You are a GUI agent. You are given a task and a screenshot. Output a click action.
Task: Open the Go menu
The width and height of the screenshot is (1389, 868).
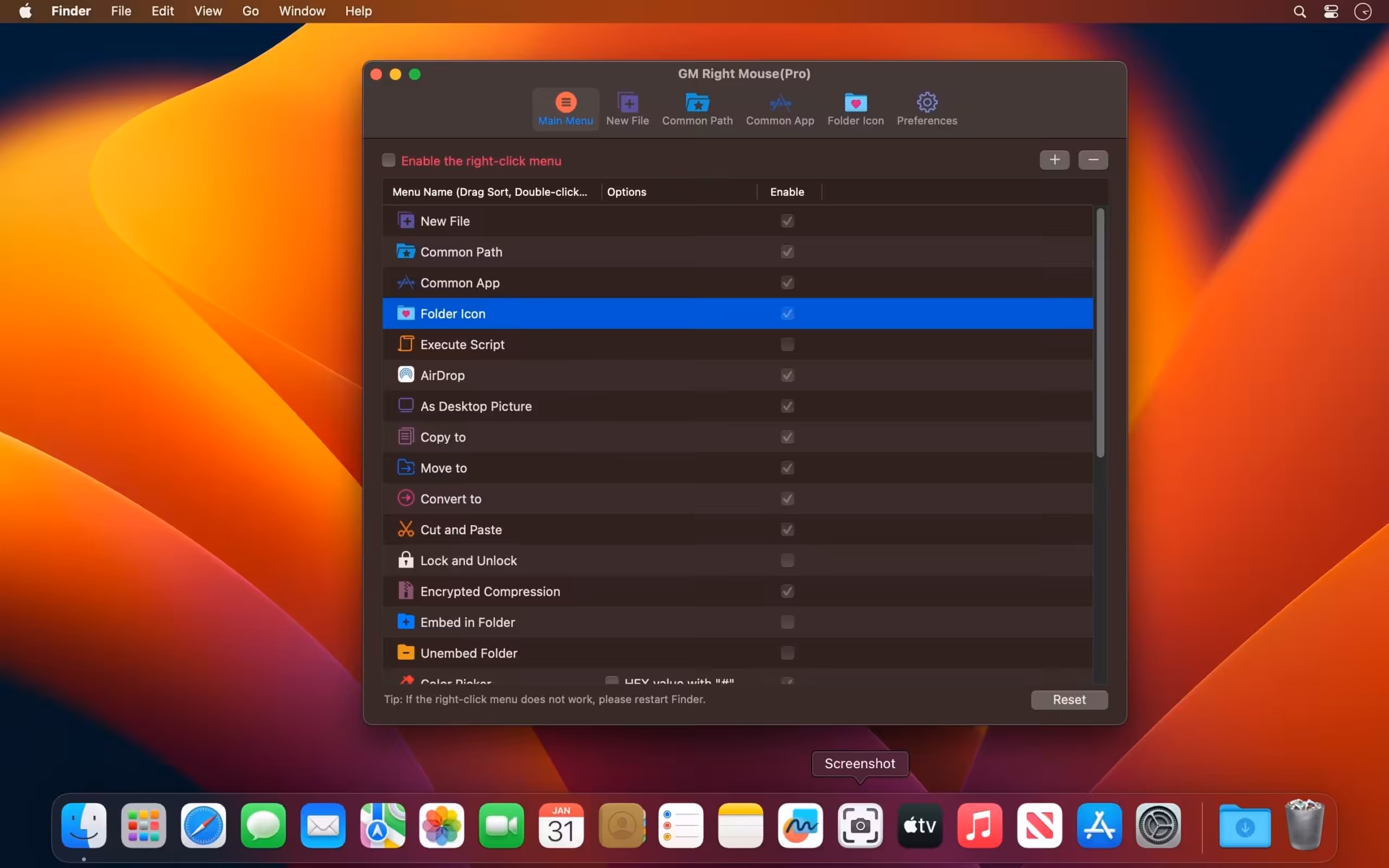(x=249, y=11)
